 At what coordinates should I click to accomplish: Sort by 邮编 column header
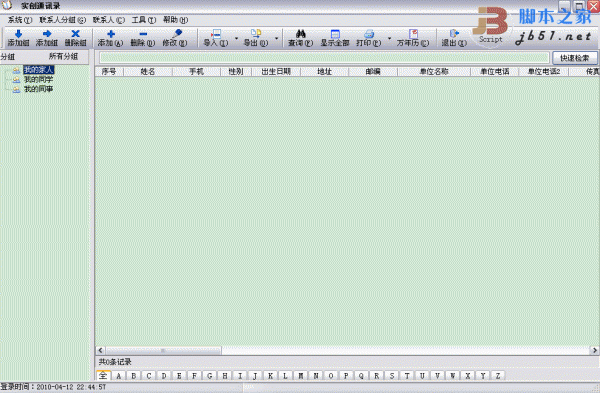click(x=373, y=72)
